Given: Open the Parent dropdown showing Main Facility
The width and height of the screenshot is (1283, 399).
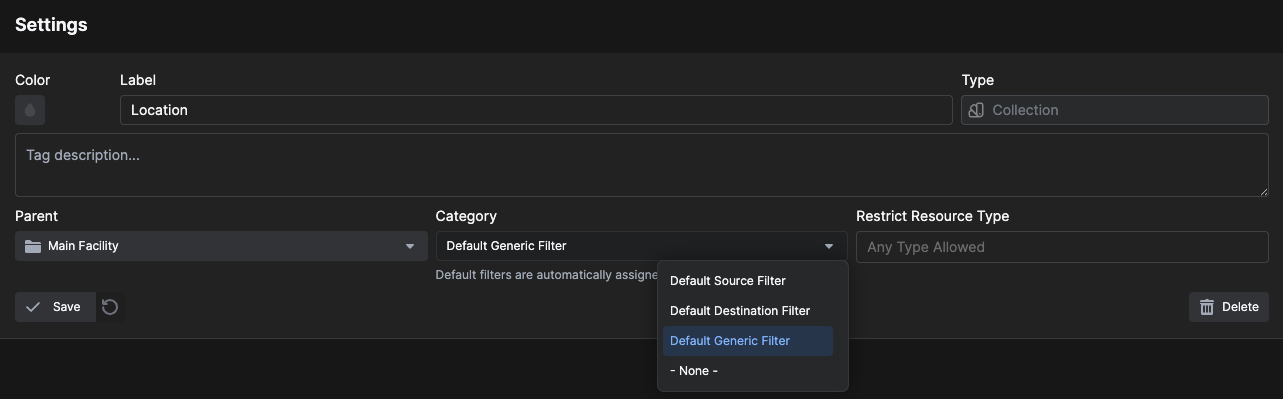Looking at the screenshot, I should pyautogui.click(x=221, y=246).
